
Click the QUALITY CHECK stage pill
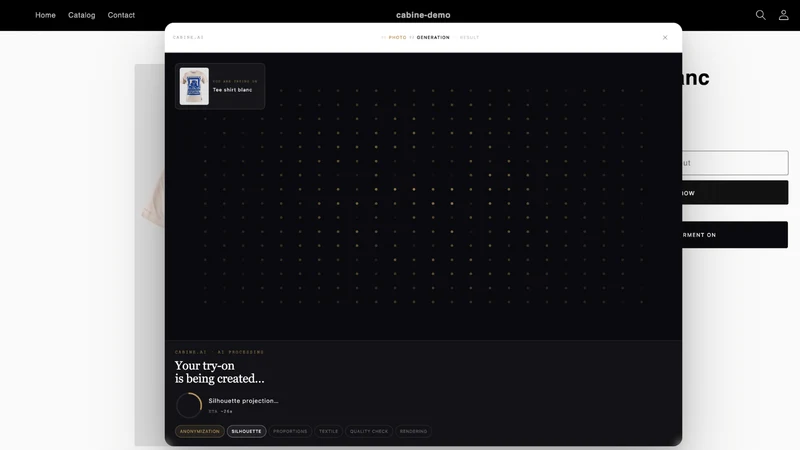coord(369,431)
